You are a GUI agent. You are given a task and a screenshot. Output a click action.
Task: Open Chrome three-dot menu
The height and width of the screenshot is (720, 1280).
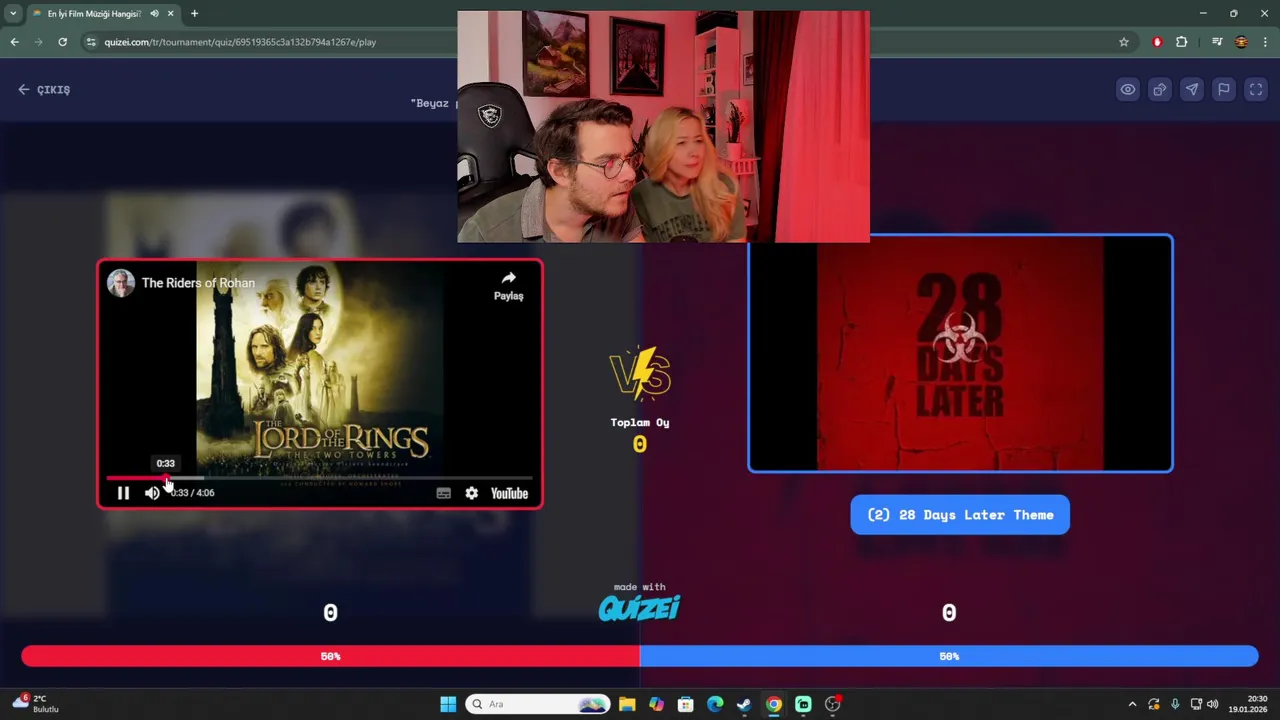(x=1266, y=42)
